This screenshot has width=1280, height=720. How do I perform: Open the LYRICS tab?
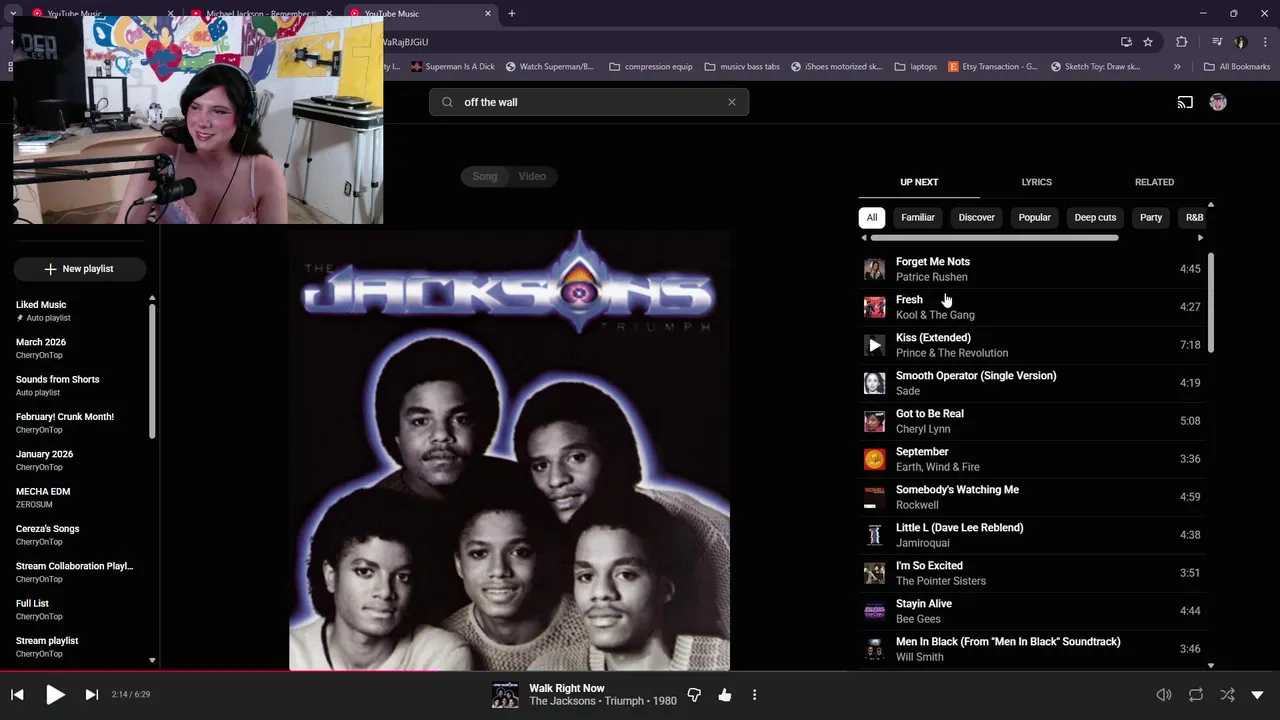(1036, 182)
